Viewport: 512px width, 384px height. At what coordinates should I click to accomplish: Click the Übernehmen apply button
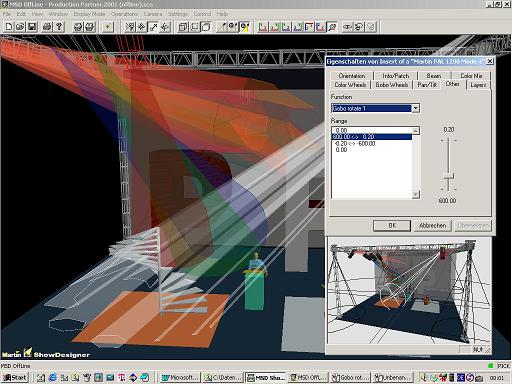point(473,225)
